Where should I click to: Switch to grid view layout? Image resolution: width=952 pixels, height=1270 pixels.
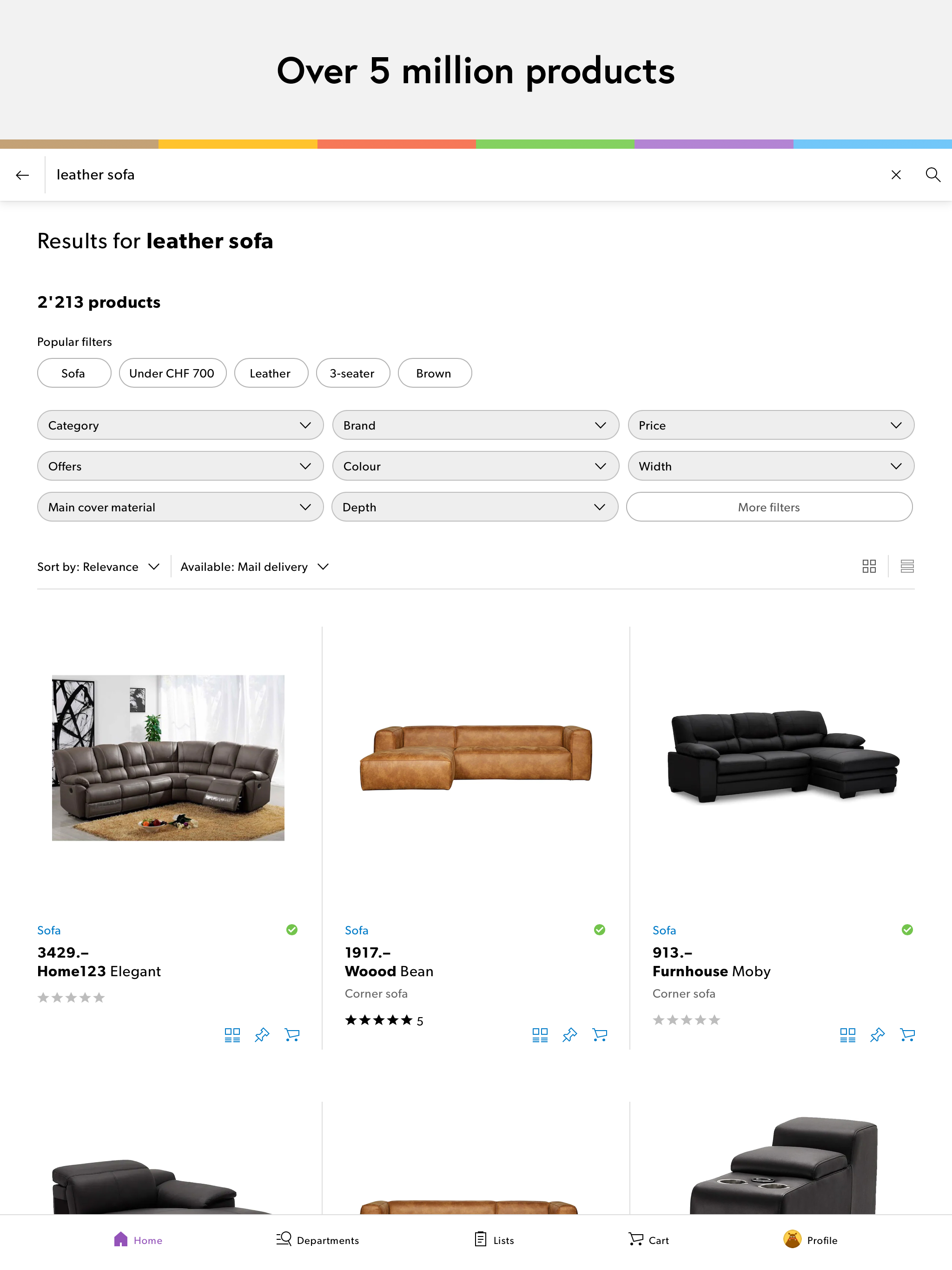tap(869, 567)
